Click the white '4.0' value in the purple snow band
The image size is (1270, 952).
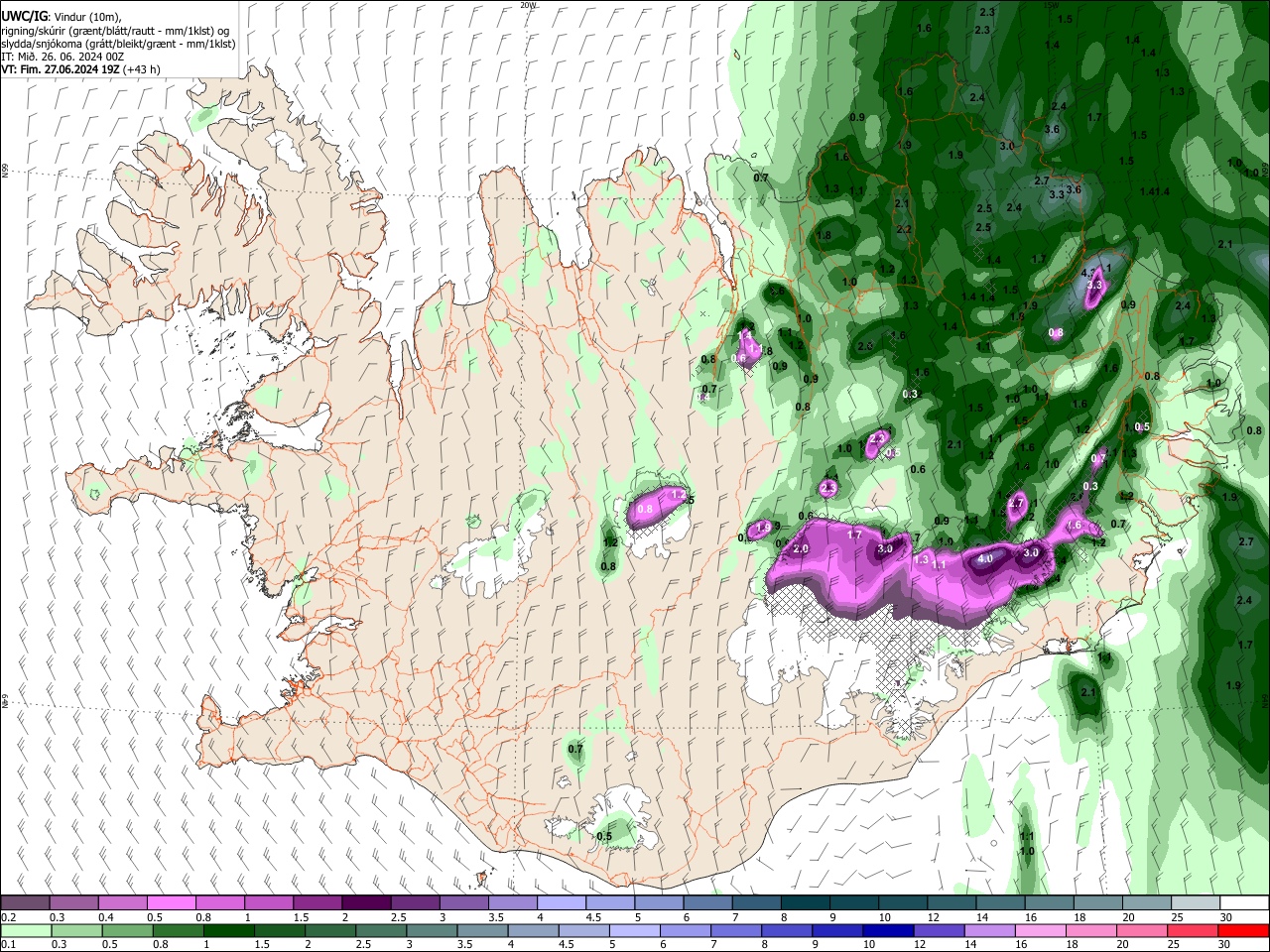pyautogui.click(x=985, y=559)
